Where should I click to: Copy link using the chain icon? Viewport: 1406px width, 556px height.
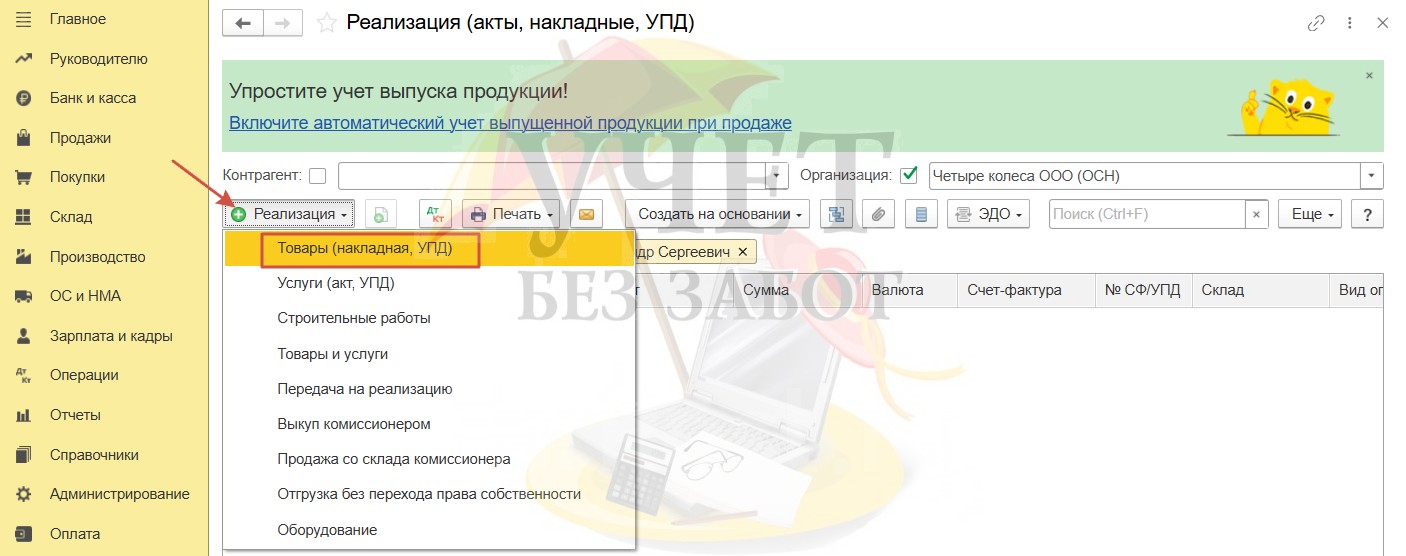pyautogui.click(x=1317, y=22)
